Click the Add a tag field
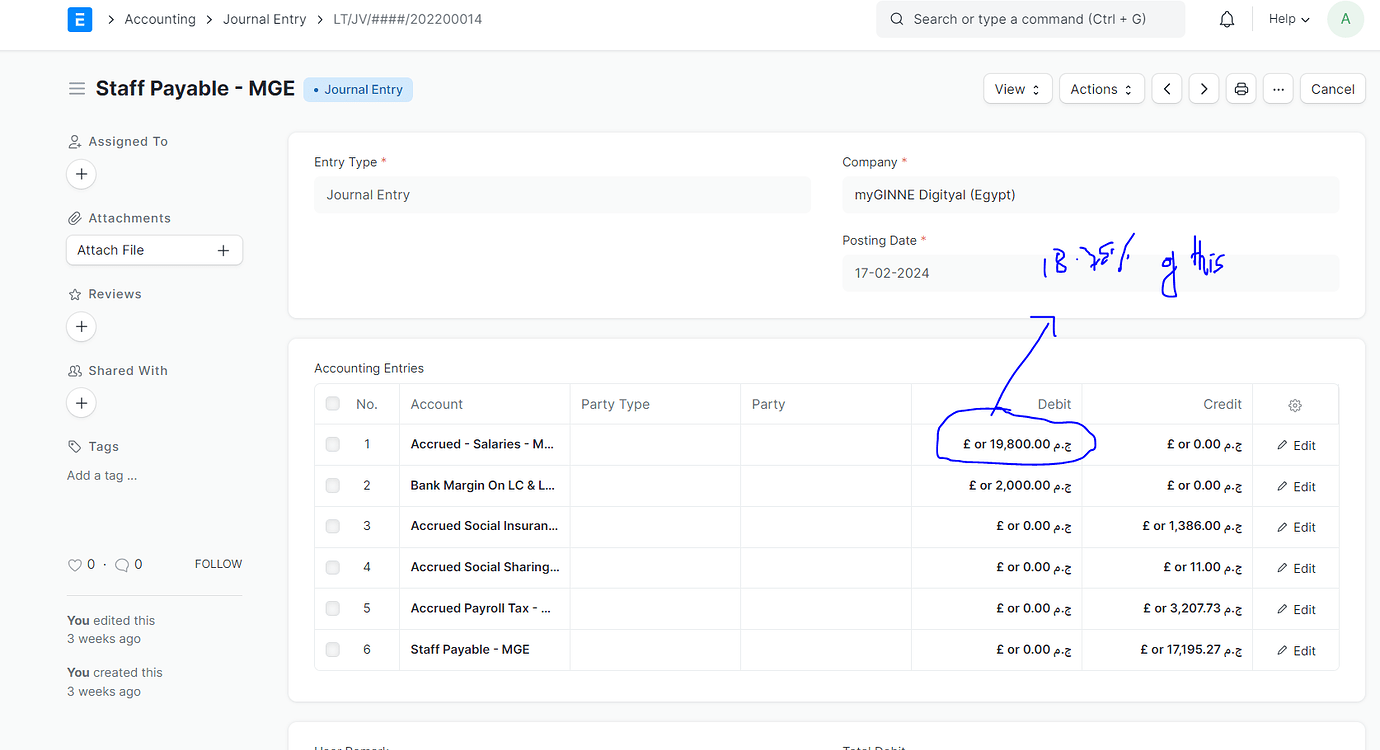 pos(102,475)
